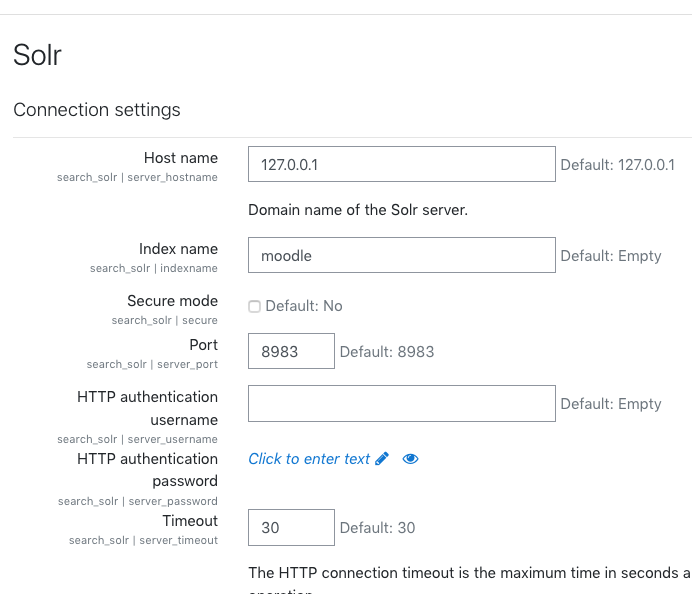
Task: Click the 'HTTP authentication password' label
Action: [147, 470]
